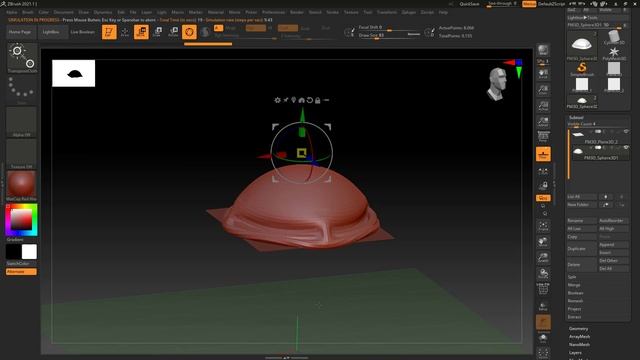This screenshot has height=360, width=640.
Task: Click the Rotate view icon in right shelf
Action: pos(543,273)
